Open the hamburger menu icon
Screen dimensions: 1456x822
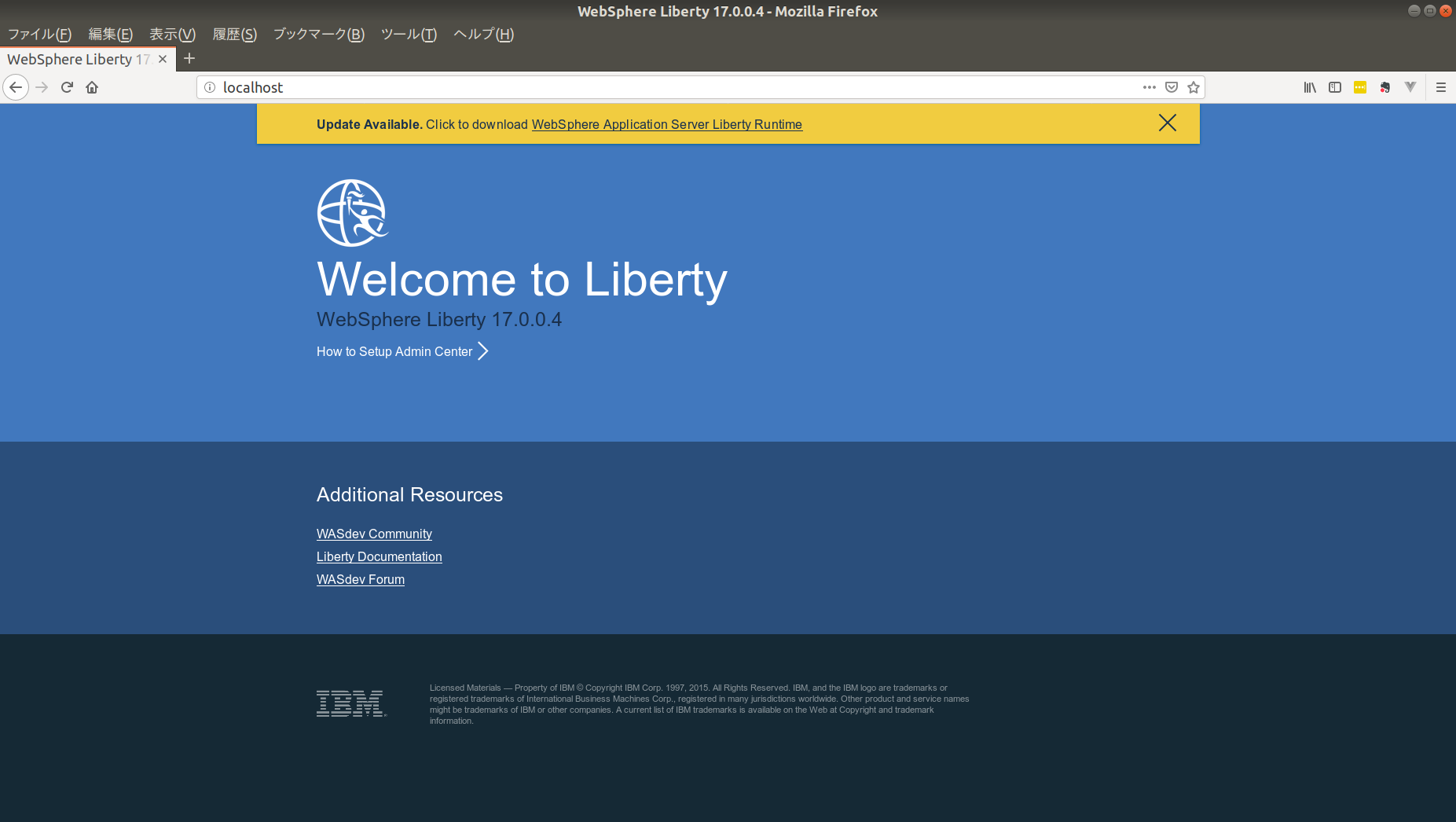coord(1441,87)
